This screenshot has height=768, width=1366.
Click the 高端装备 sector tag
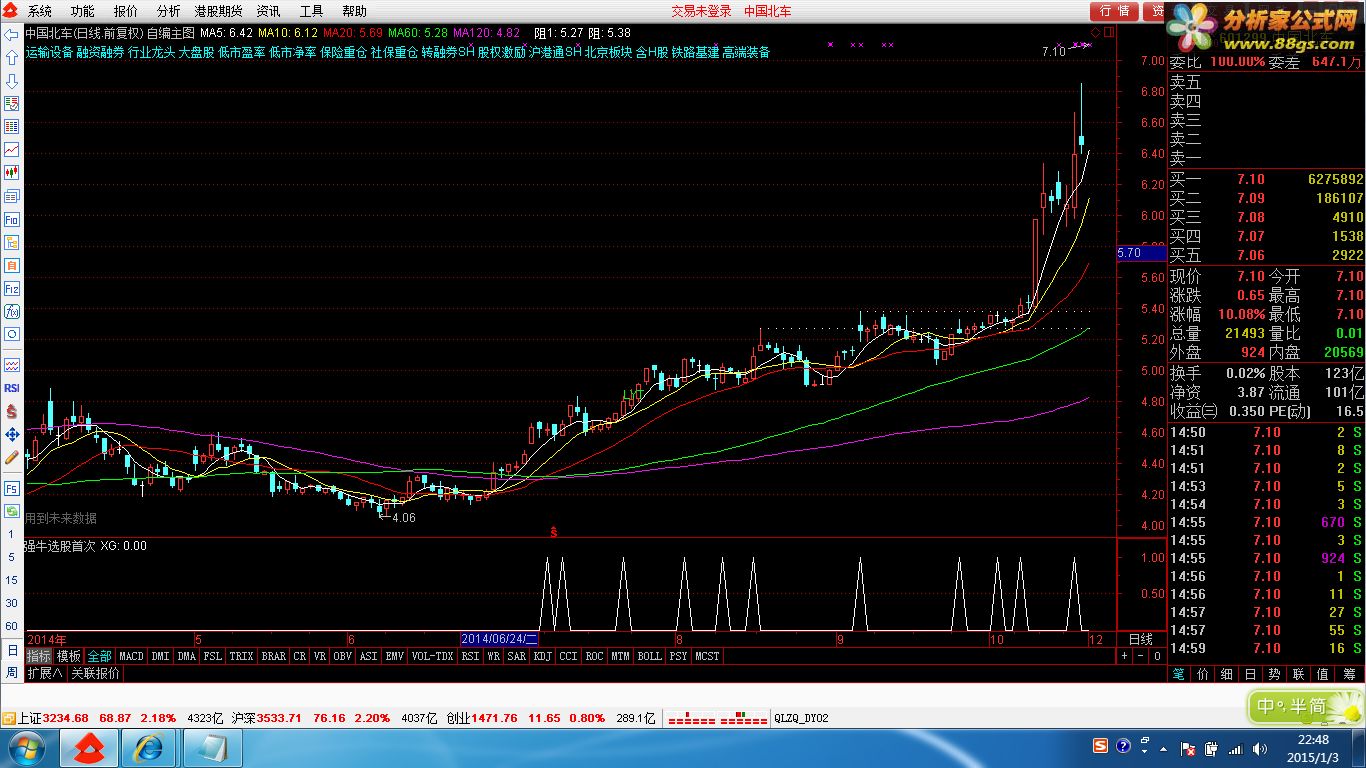[746, 52]
